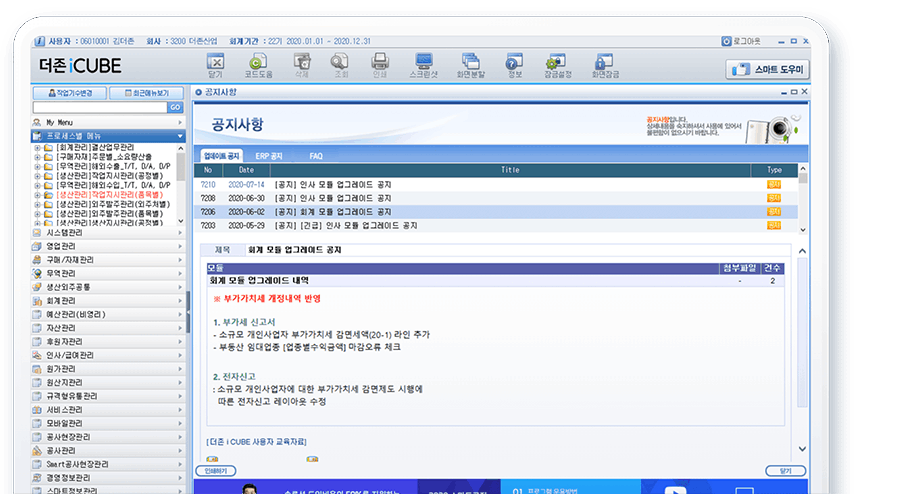Open the 스마트 도우미 assistant button
Viewport: 924px width, 494px height.
(x=768, y=70)
